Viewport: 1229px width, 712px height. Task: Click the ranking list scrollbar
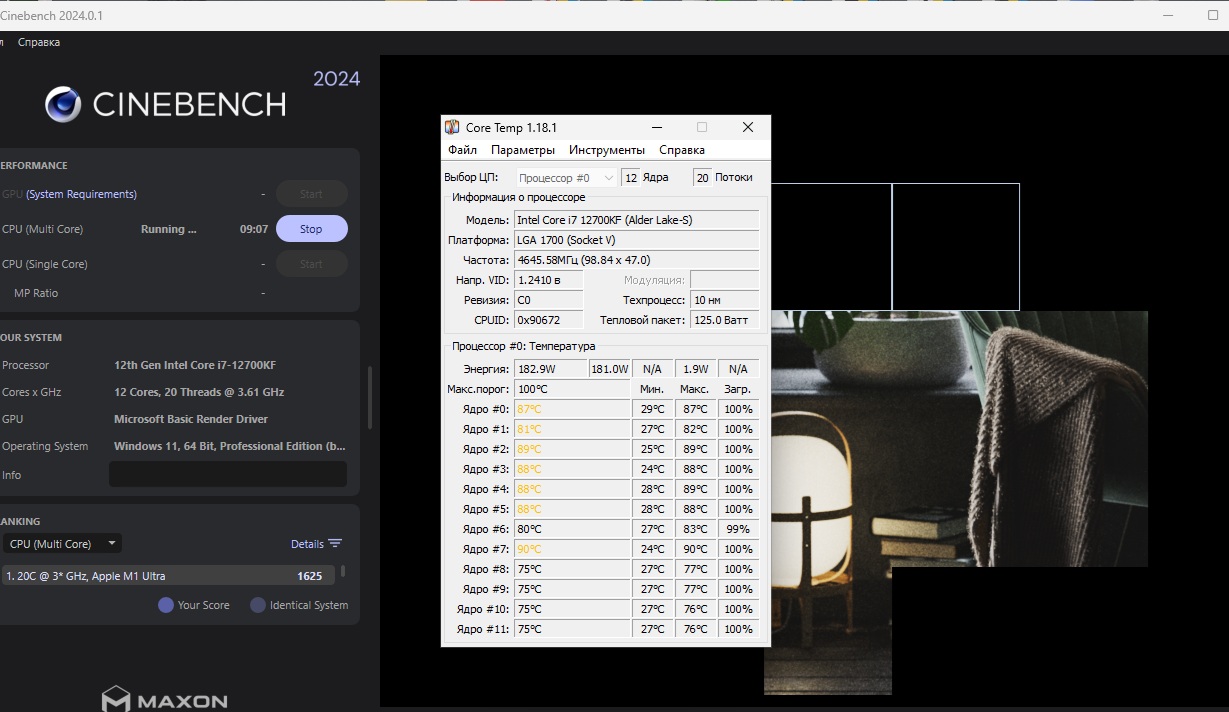pos(344,572)
